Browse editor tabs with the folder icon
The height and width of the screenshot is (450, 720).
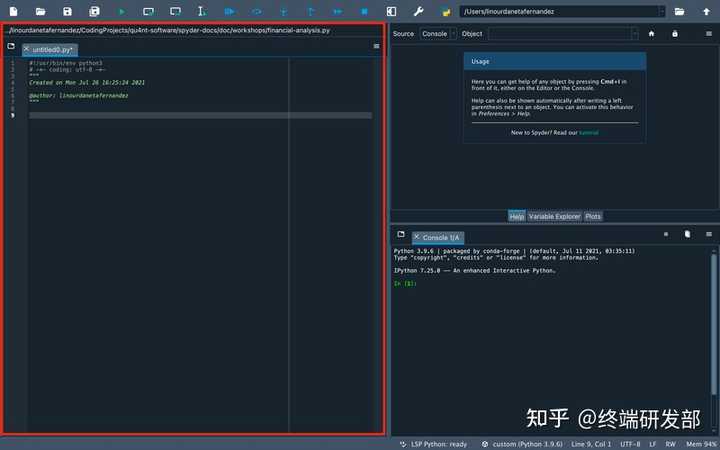point(11,46)
